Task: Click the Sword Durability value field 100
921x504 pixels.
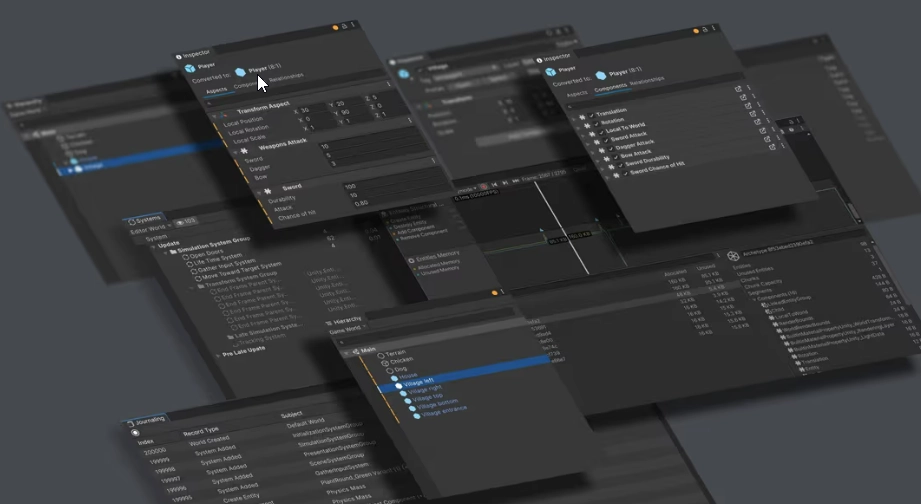Action: click(x=392, y=180)
